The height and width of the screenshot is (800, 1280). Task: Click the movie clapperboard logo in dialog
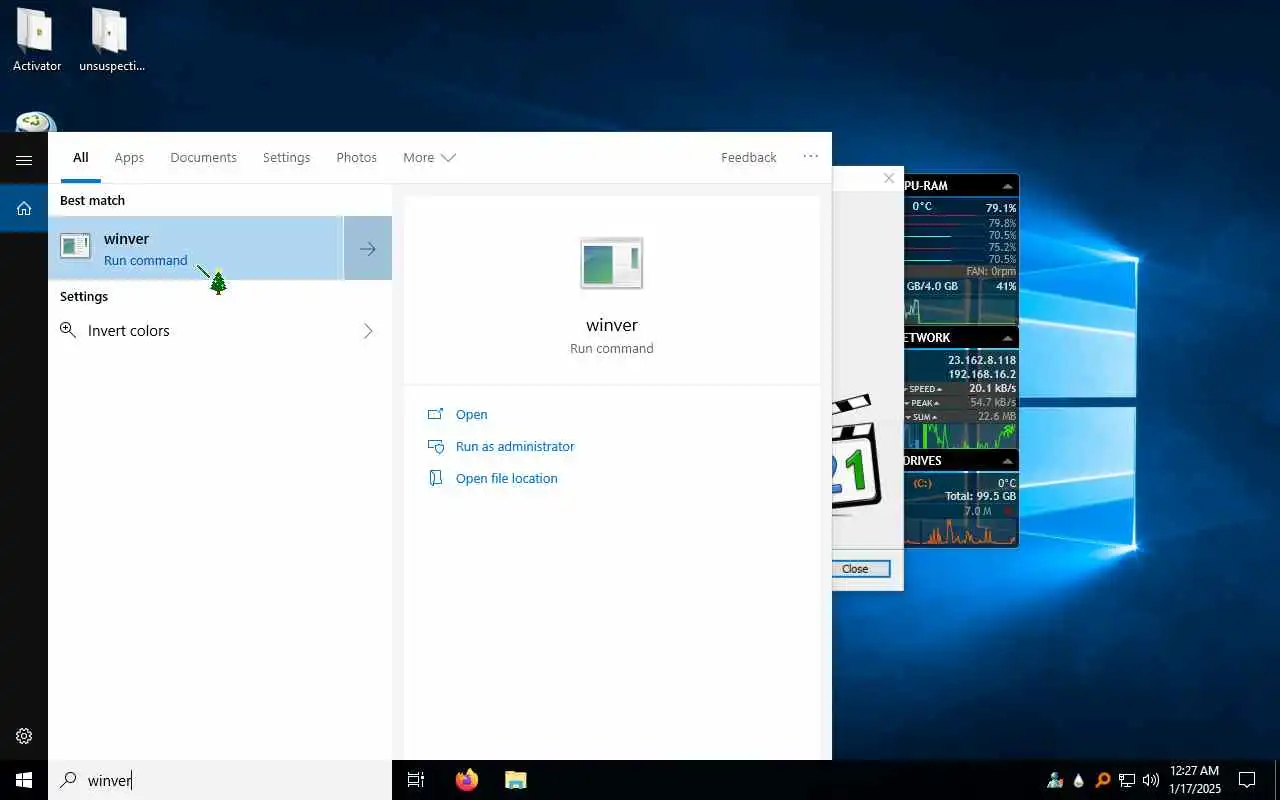tap(856, 456)
